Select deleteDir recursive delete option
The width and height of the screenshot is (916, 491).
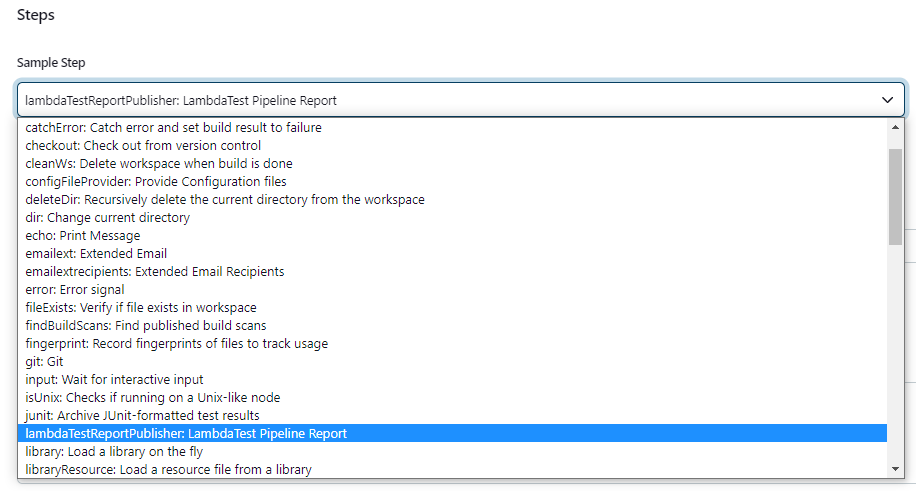[225, 199]
